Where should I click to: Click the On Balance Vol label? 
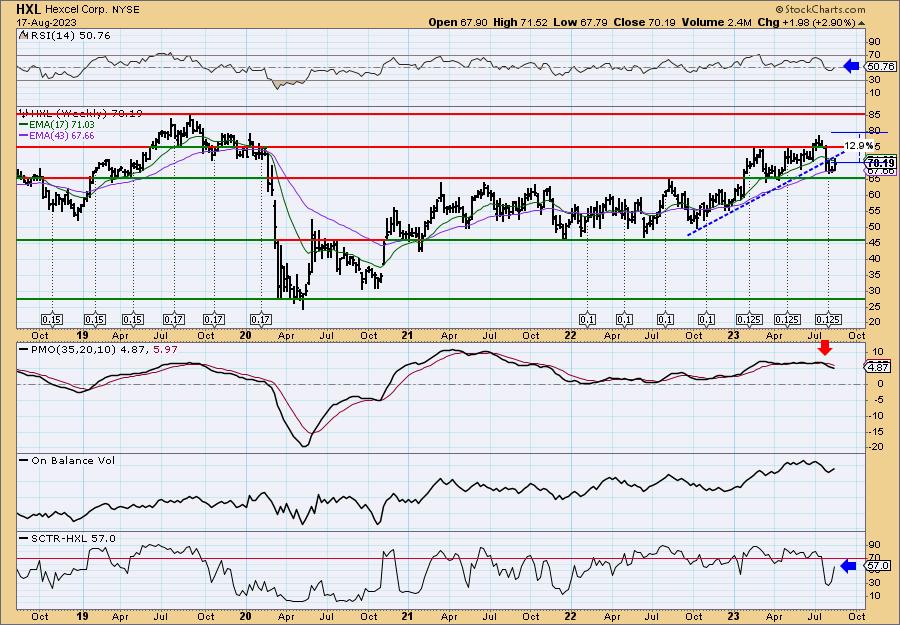pyautogui.click(x=72, y=460)
